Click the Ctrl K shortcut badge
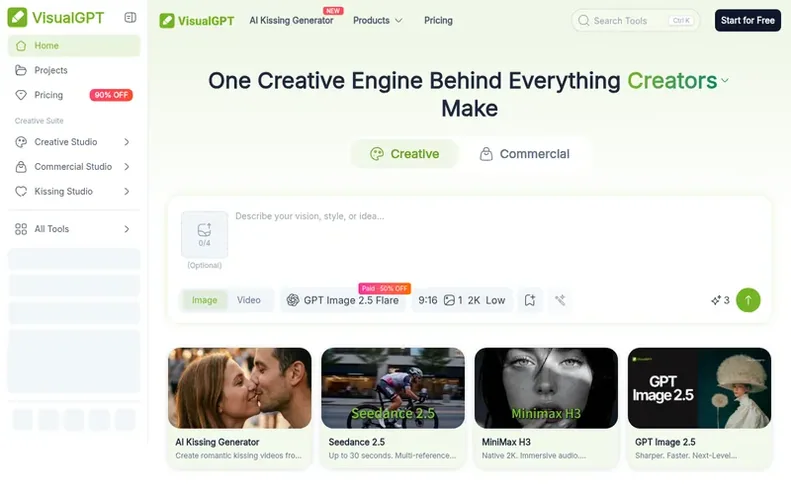Image resolution: width=791 pixels, height=494 pixels. coord(681,21)
